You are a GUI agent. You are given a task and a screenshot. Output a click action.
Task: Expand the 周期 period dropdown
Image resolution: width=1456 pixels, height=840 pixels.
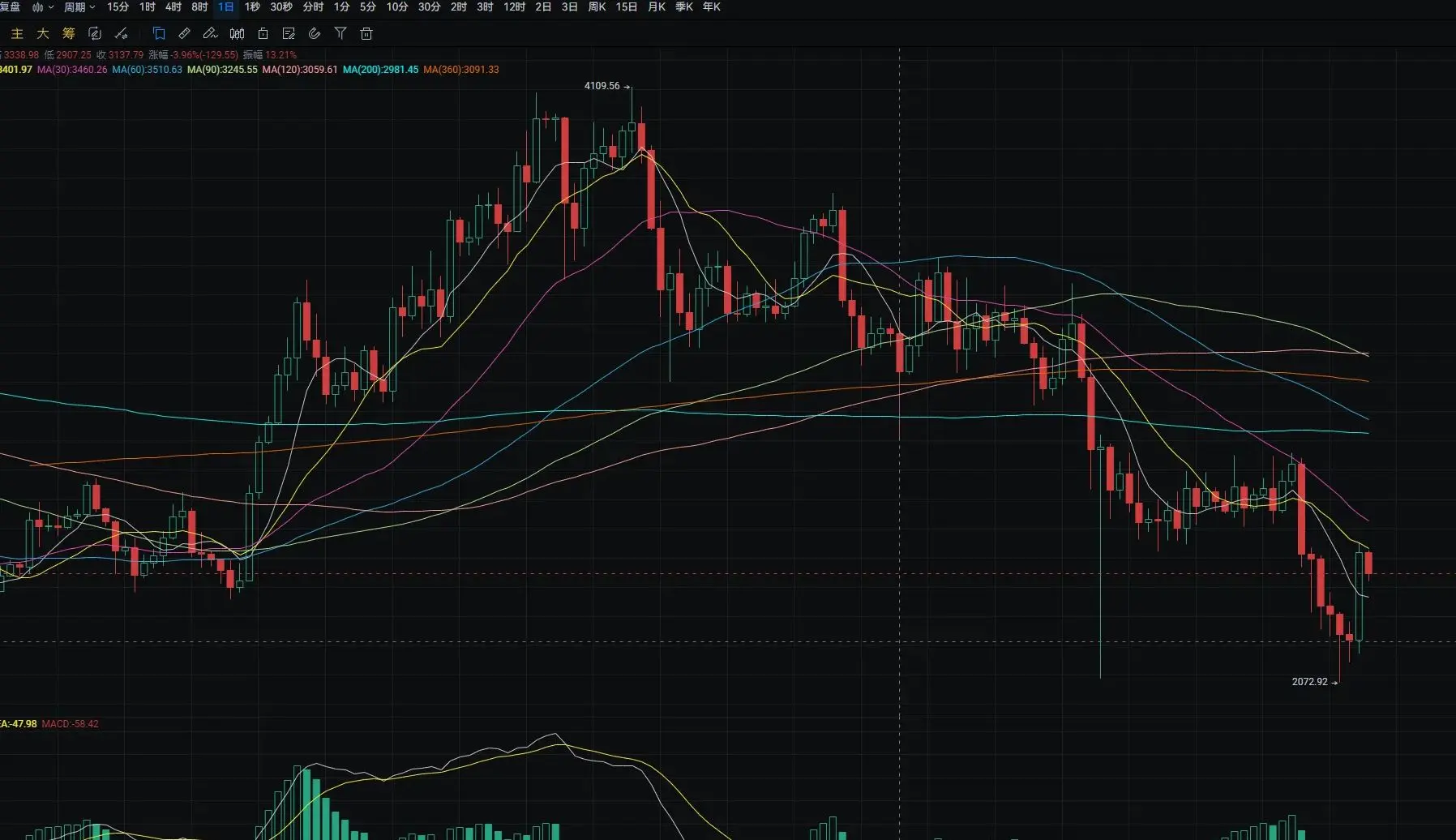(x=79, y=7)
